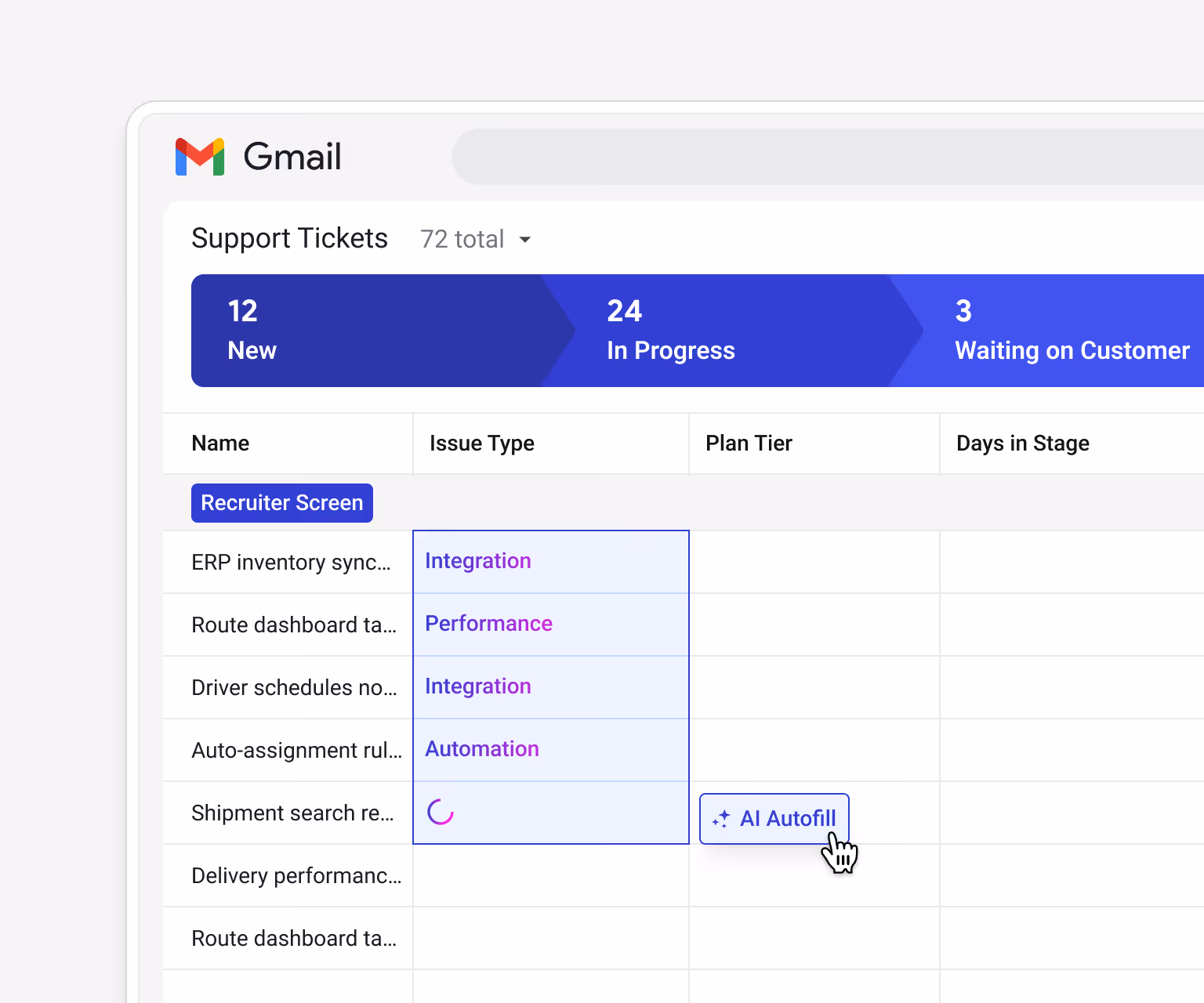1204x1003 pixels.
Task: Click Integration cell for ERP inventory sync
Action: (551, 562)
